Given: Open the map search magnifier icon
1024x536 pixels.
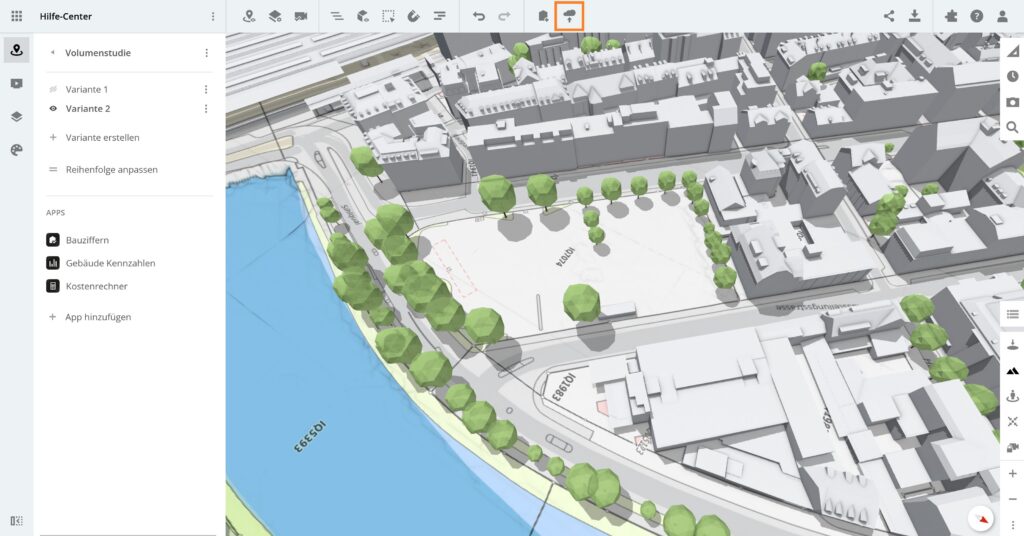Looking at the screenshot, I should tap(1012, 127).
